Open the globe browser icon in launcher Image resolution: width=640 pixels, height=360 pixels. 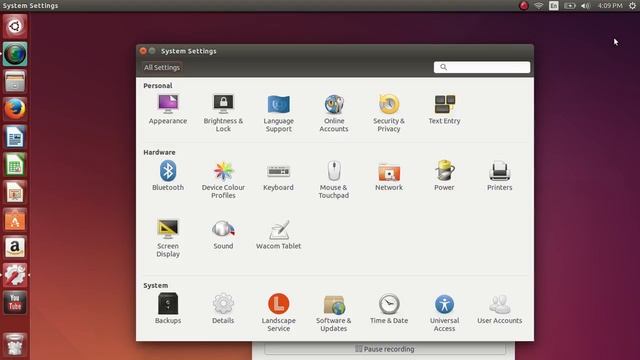(15, 54)
